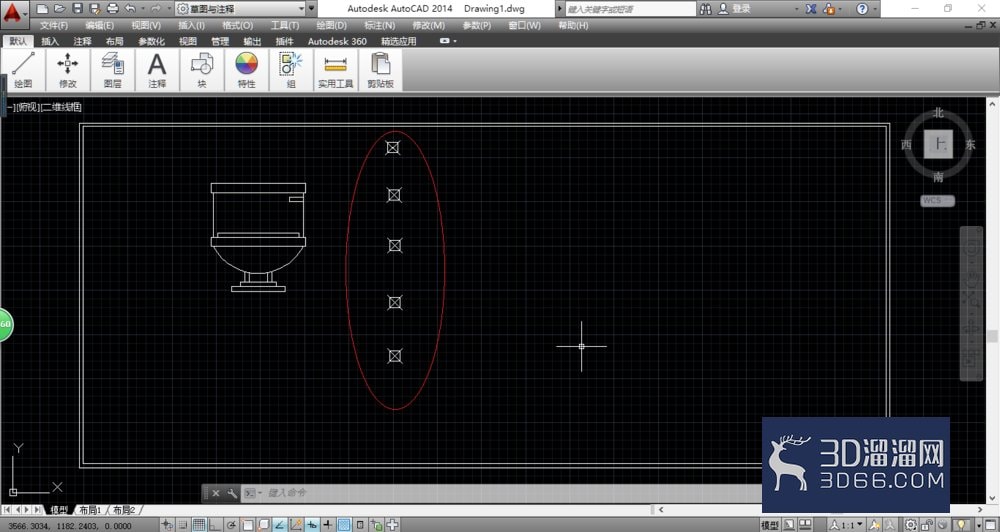Click the Save As icon with pencil

point(95,9)
